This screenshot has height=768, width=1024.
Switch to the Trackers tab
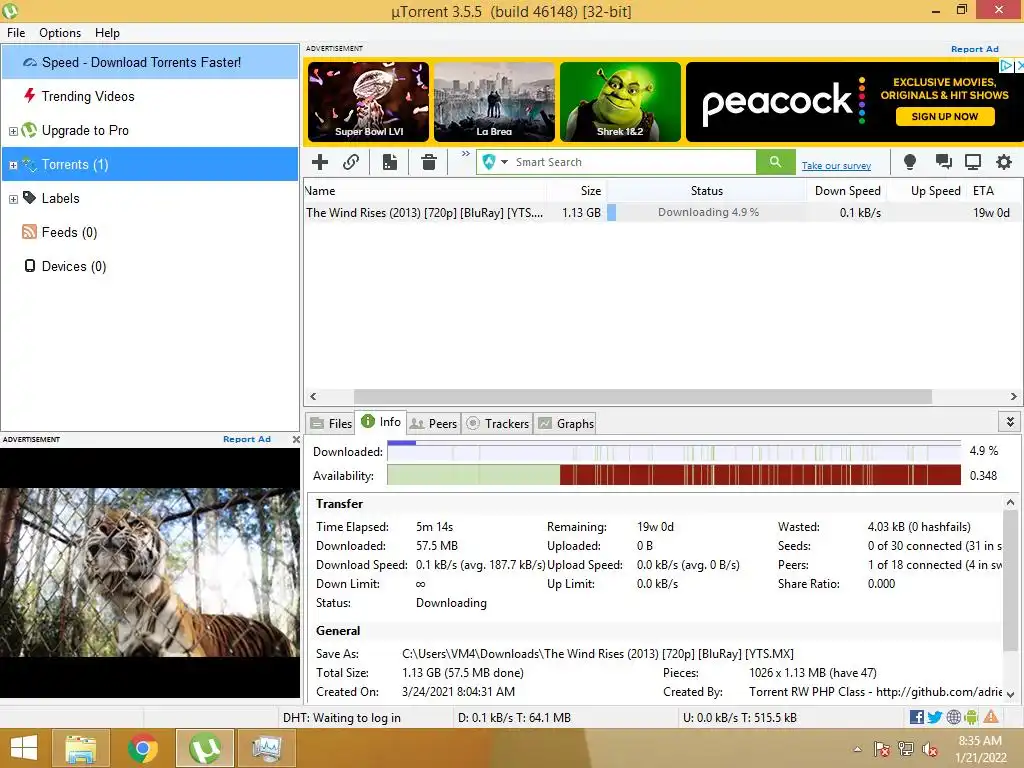tap(498, 423)
